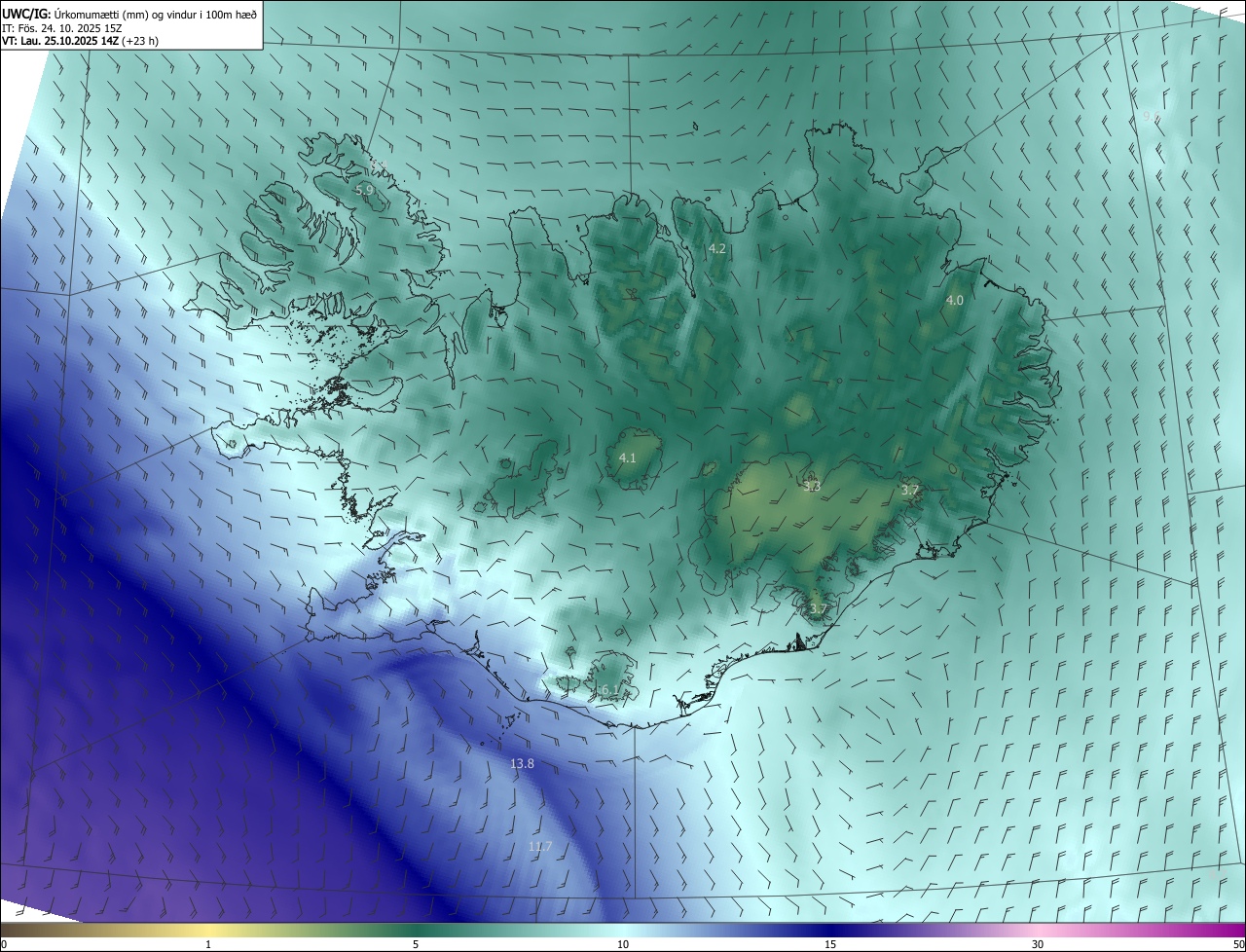Click the 5.9 value on the map

(x=364, y=190)
